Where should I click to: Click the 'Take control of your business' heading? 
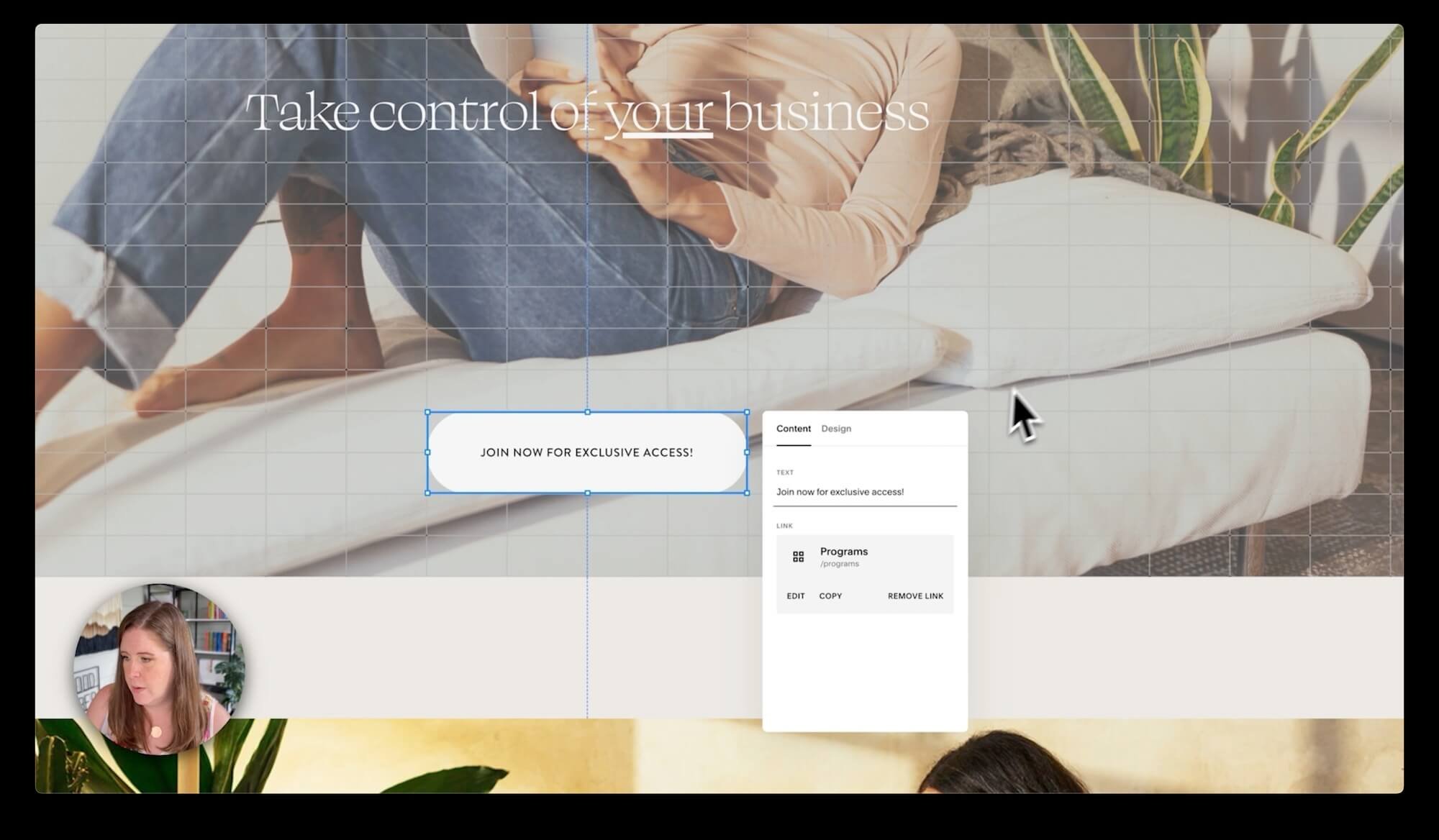coord(587,113)
